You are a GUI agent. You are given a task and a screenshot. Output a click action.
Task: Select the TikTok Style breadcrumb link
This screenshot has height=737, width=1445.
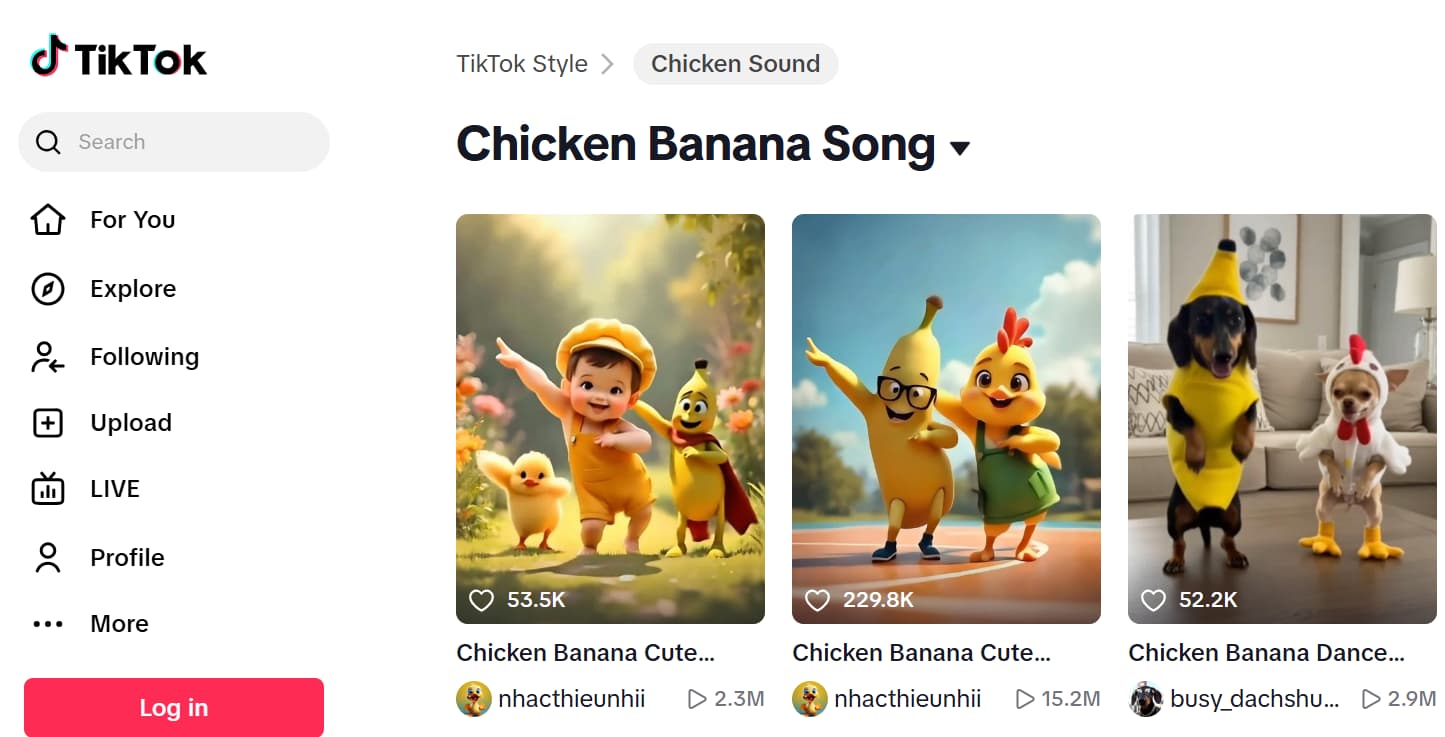tap(522, 63)
